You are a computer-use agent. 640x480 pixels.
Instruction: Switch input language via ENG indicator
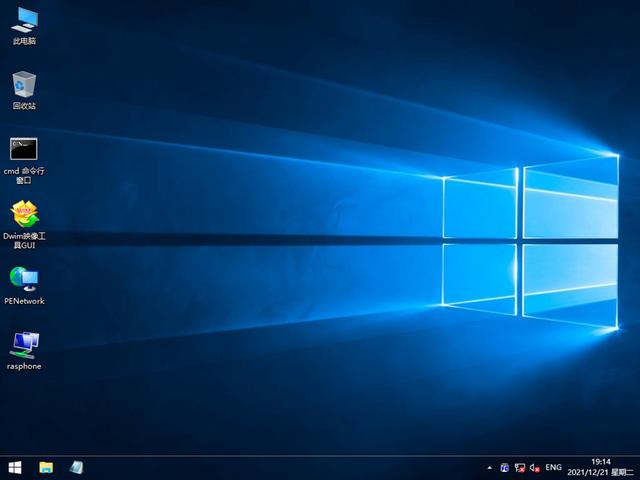(x=553, y=467)
